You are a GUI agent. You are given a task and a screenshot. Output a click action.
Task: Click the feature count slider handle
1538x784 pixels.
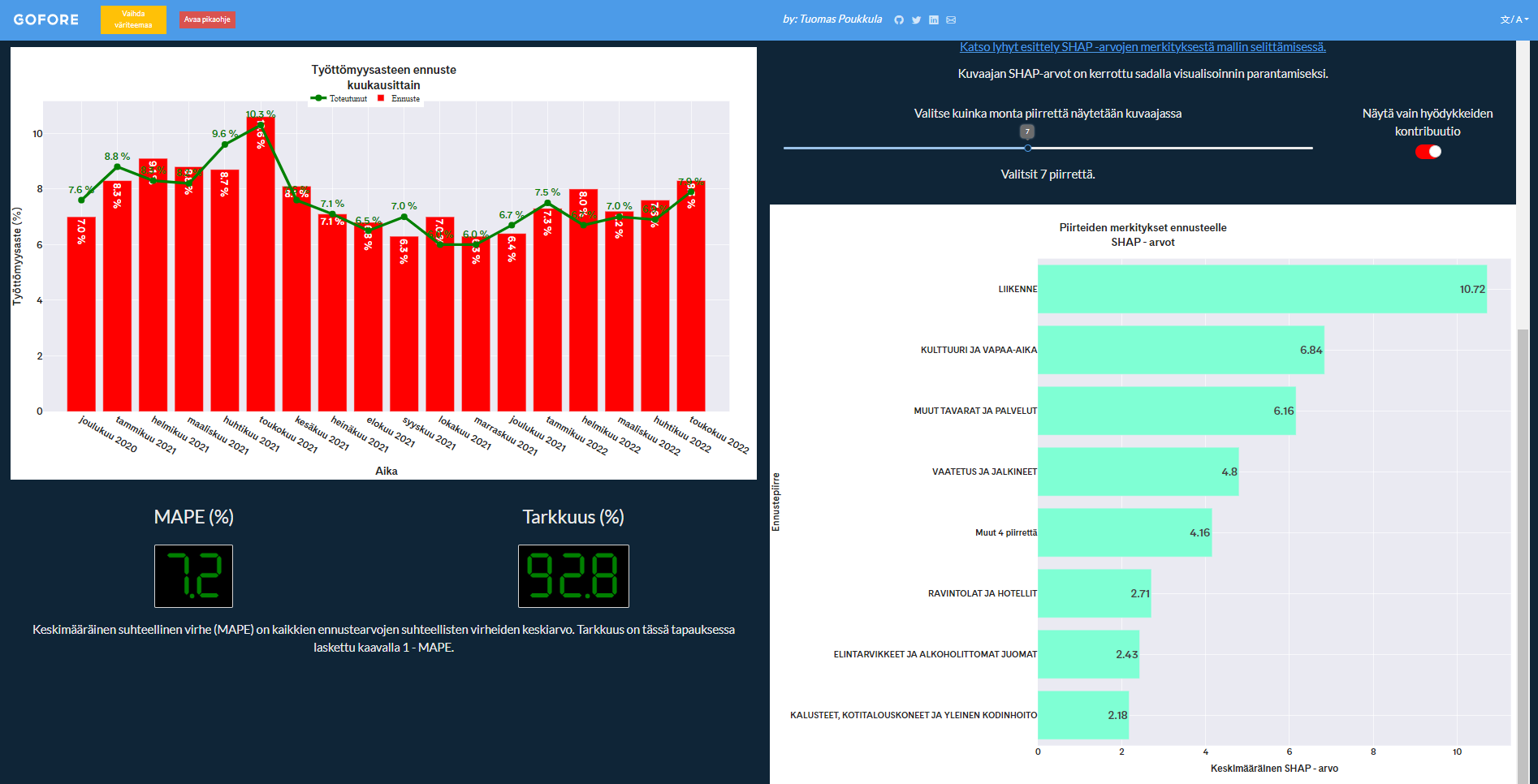1027,149
